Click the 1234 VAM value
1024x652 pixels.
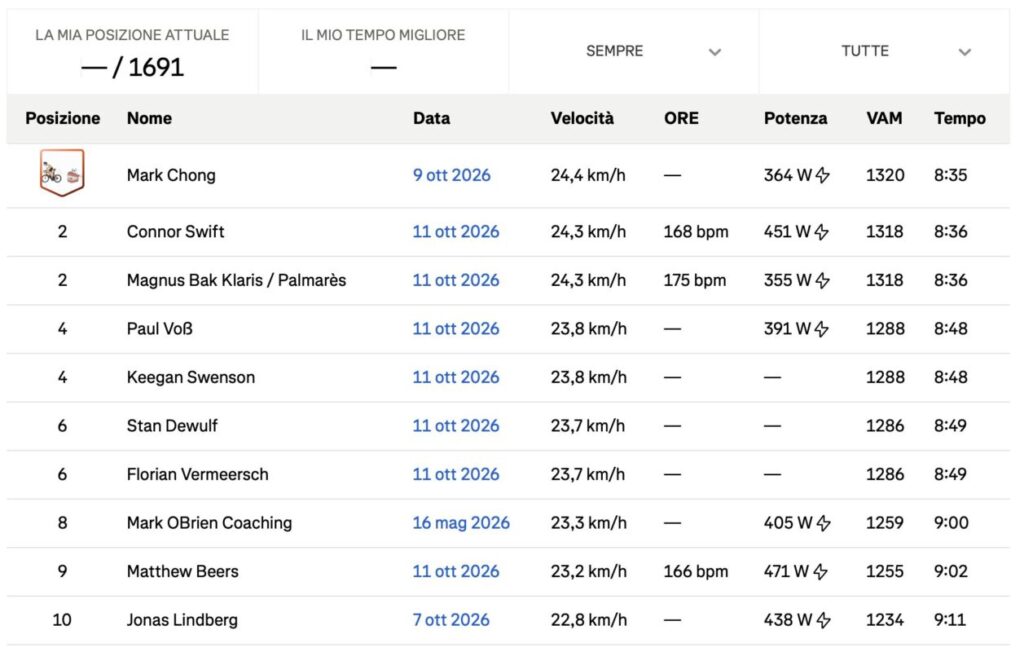tap(885, 620)
